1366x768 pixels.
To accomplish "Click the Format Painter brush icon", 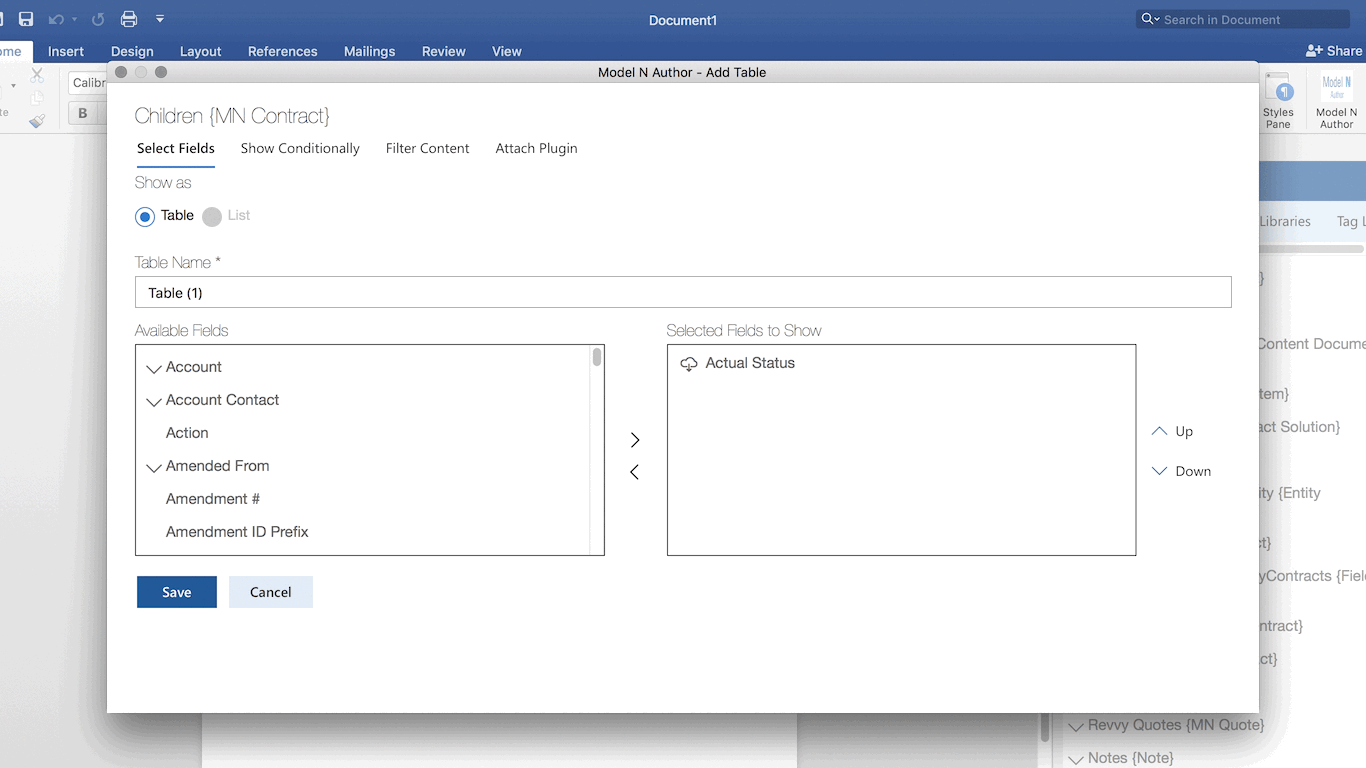I will (x=37, y=121).
